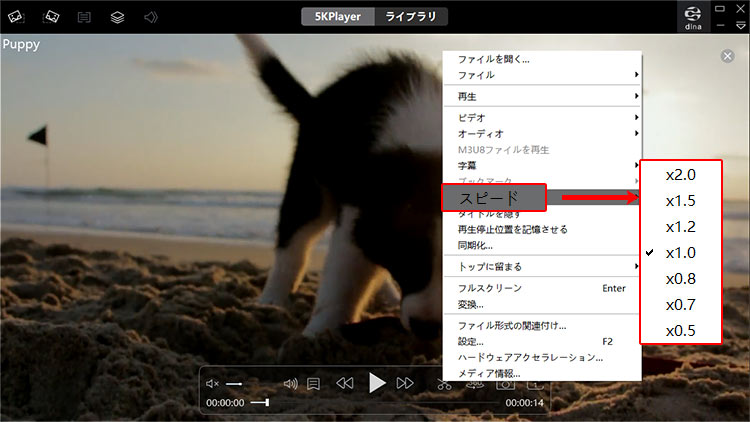Expand the トップに留まる submenu
Image resolution: width=750 pixels, height=422 pixels.
[x=542, y=267]
